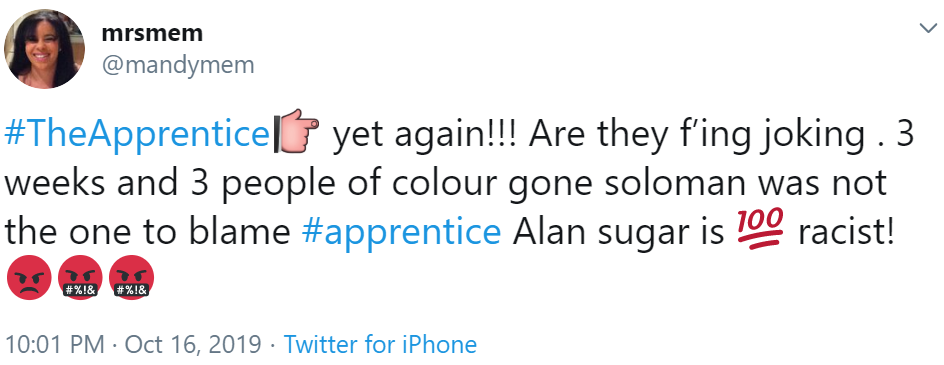Open the Twitter for iPhone source link
This screenshot has width=944, height=365.
tap(380, 345)
